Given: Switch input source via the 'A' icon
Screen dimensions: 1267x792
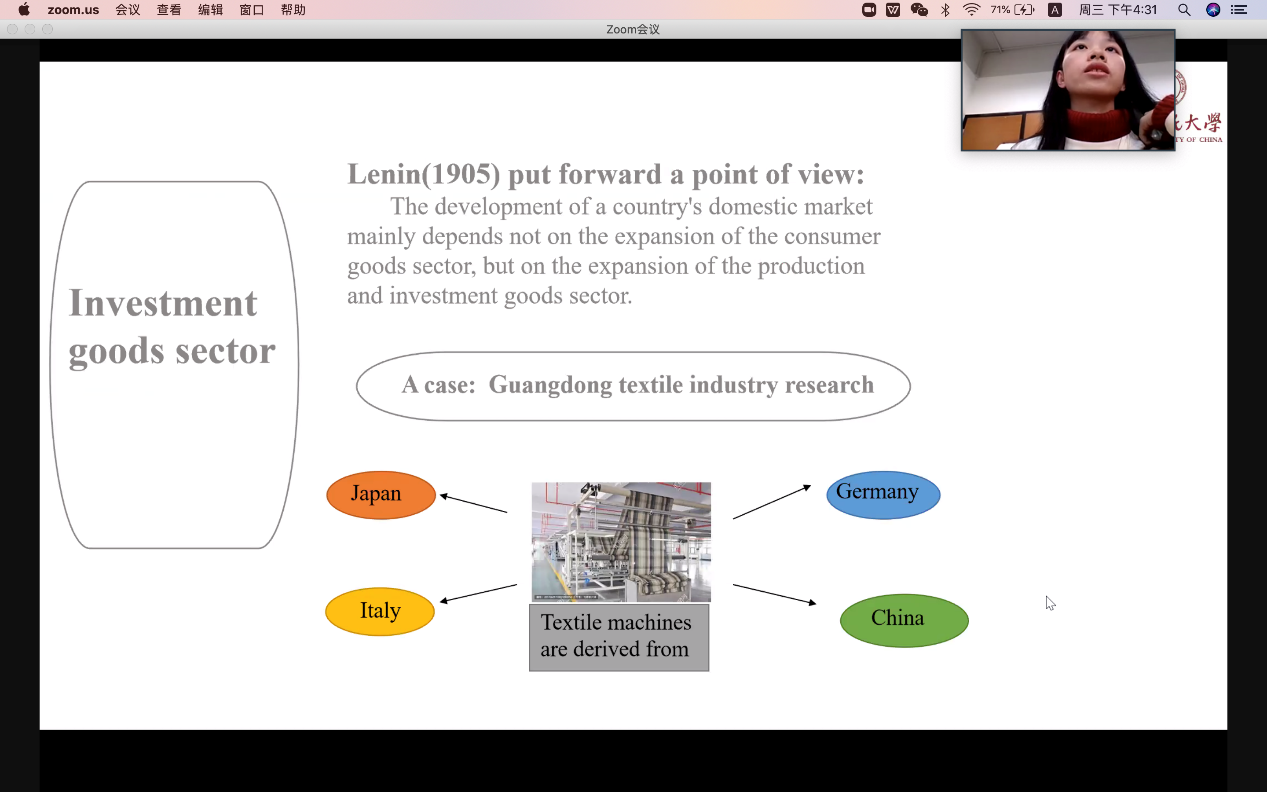Looking at the screenshot, I should pyautogui.click(x=1054, y=10).
